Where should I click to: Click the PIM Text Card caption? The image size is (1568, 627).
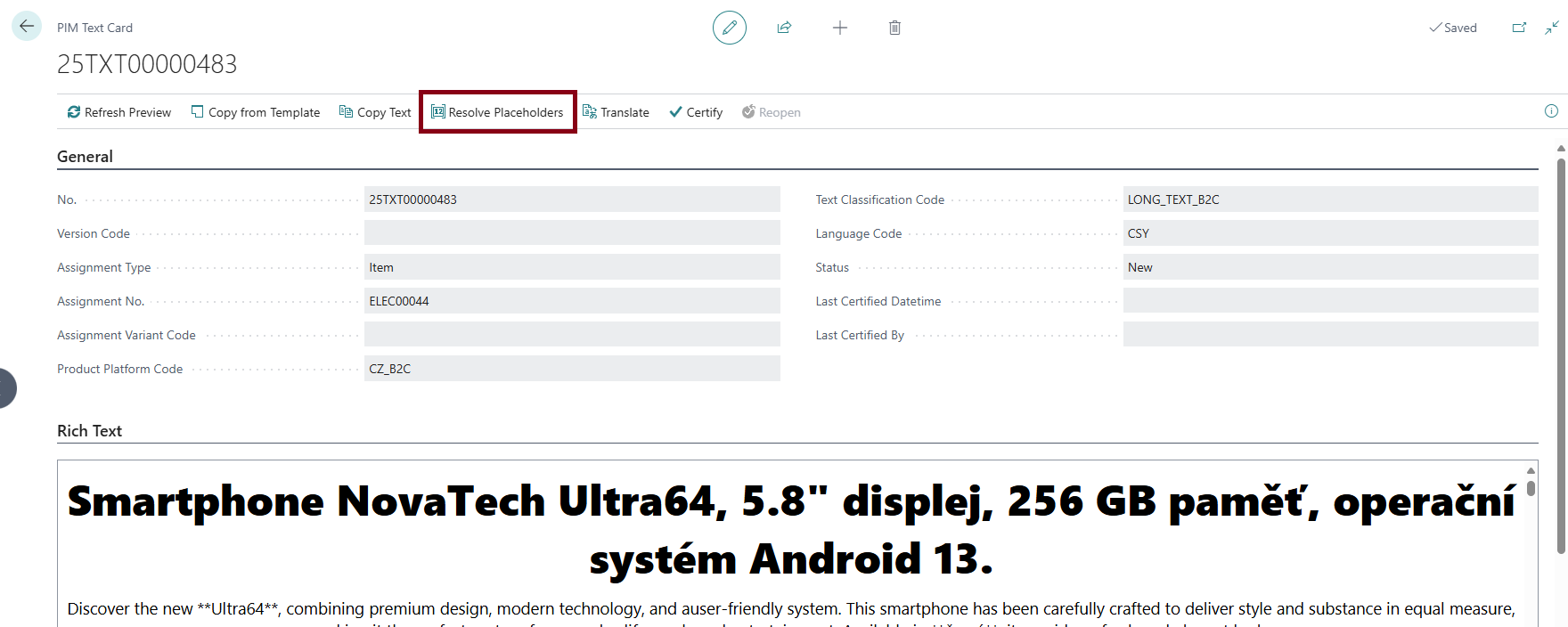click(94, 28)
